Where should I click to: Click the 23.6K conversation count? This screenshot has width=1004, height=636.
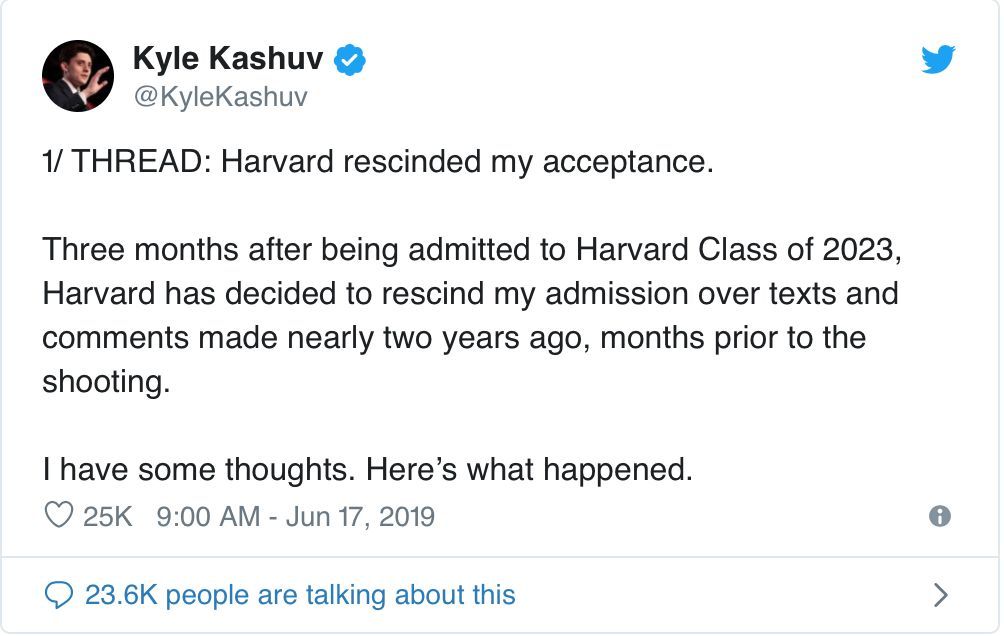click(121, 596)
